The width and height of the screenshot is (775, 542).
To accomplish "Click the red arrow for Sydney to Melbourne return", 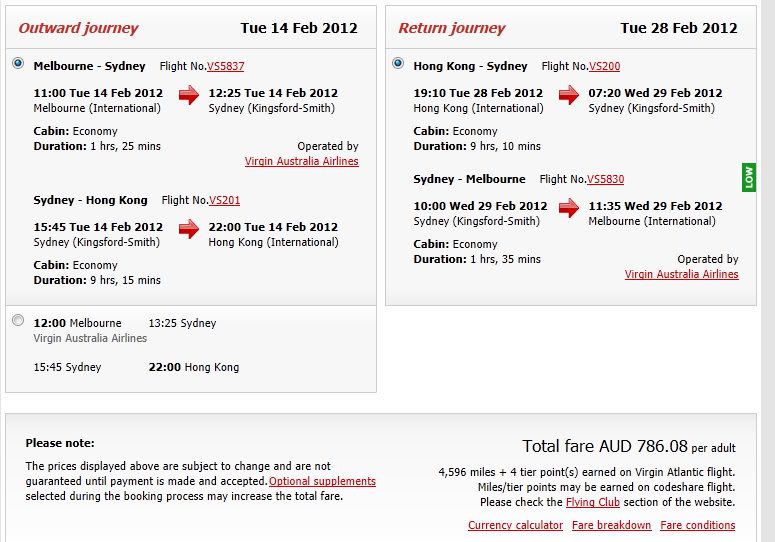I will point(569,208).
